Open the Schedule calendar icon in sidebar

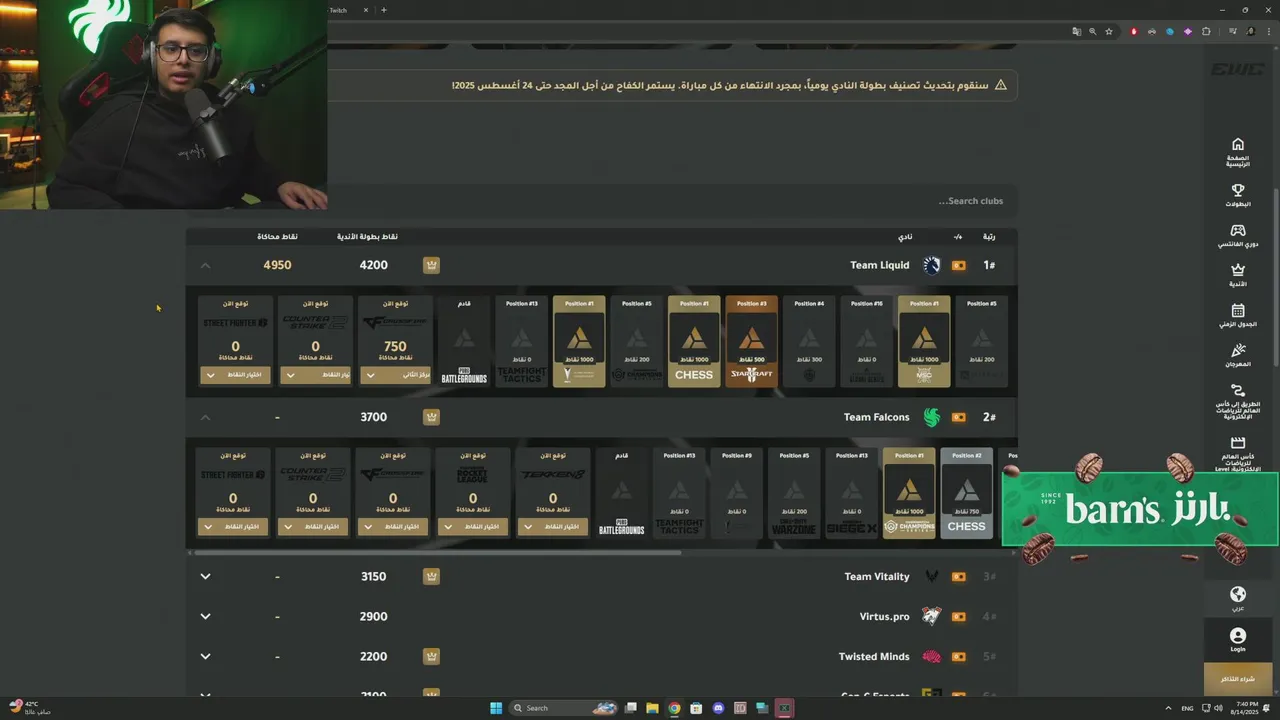(x=1238, y=310)
